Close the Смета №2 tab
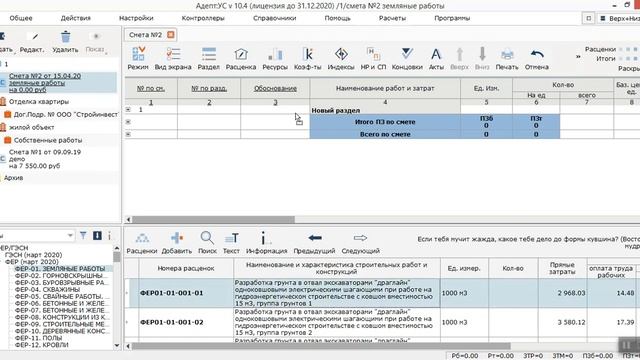 click(x=171, y=35)
